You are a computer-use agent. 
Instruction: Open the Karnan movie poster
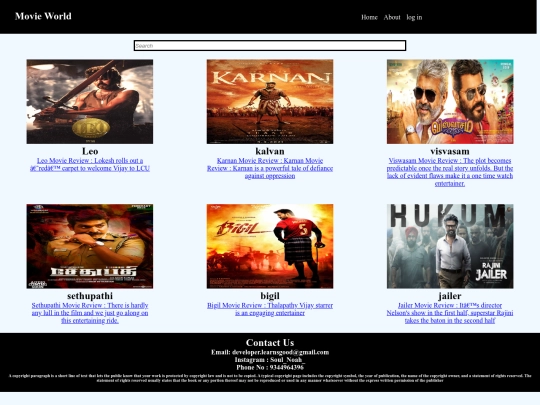click(270, 102)
